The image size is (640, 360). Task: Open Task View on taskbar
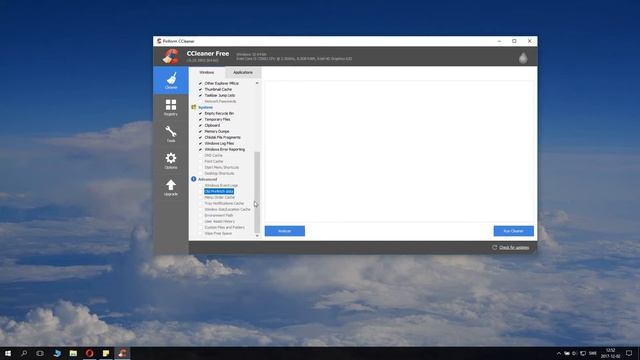(40, 353)
